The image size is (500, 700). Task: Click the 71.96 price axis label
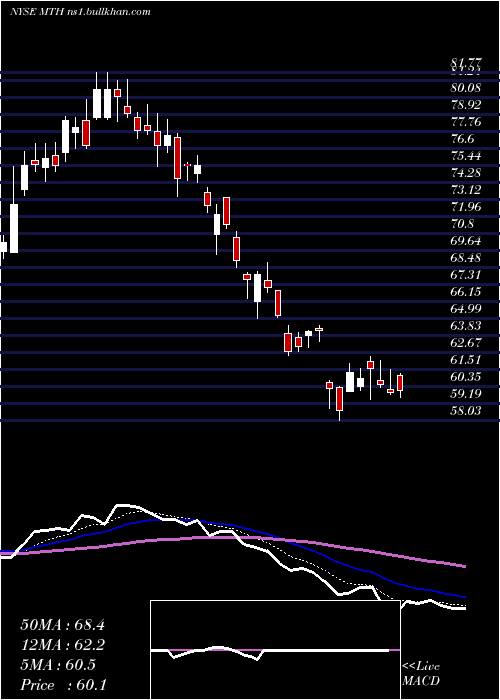click(x=466, y=207)
